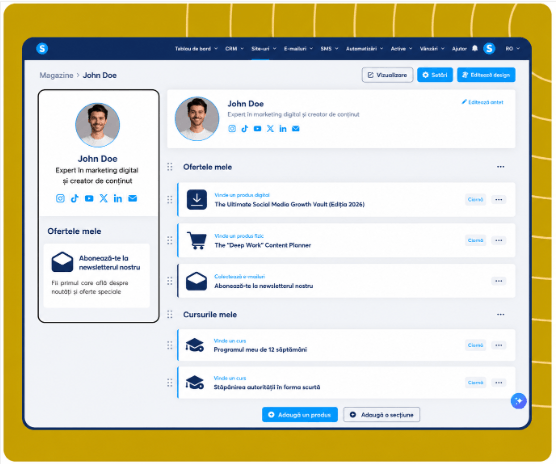The image size is (556, 464).
Task: Click TikTok icon in mobile preview
Action: 74,199
